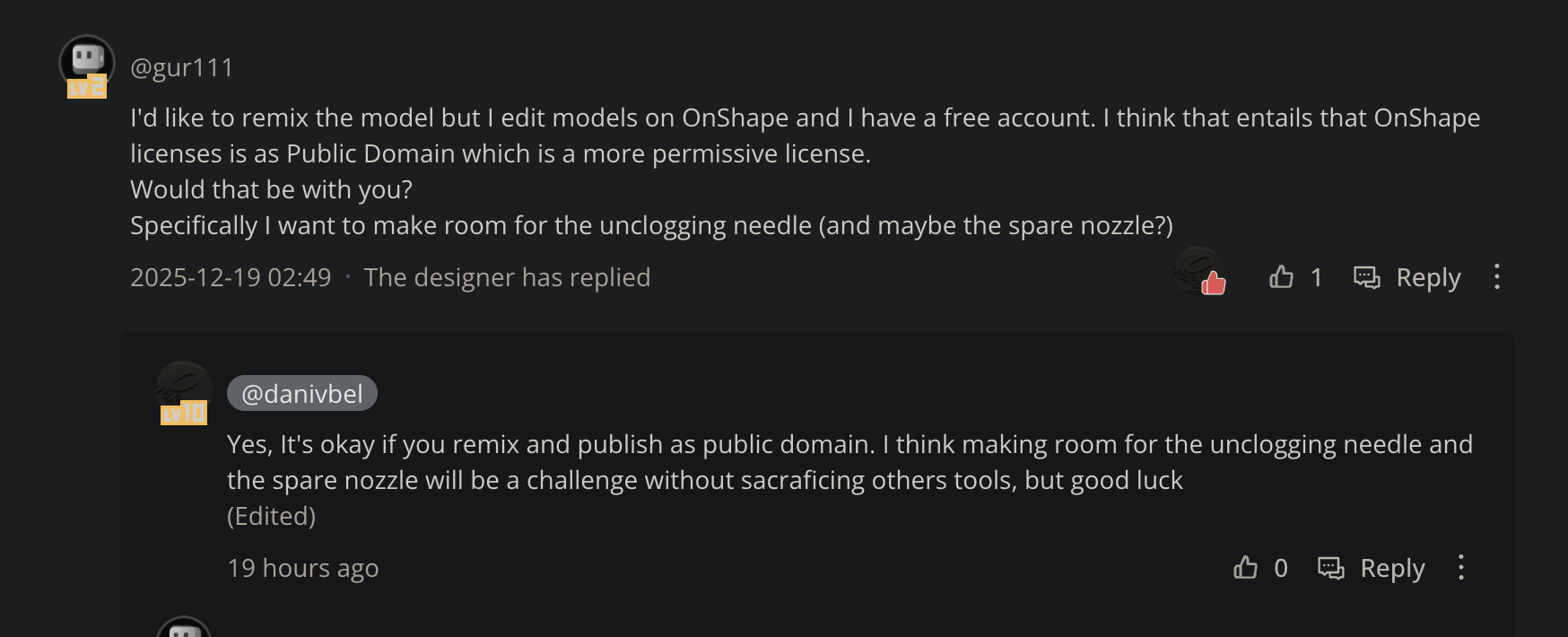Click the "19 hours ago" timestamp
The width and height of the screenshot is (1568, 637).
pos(303,569)
